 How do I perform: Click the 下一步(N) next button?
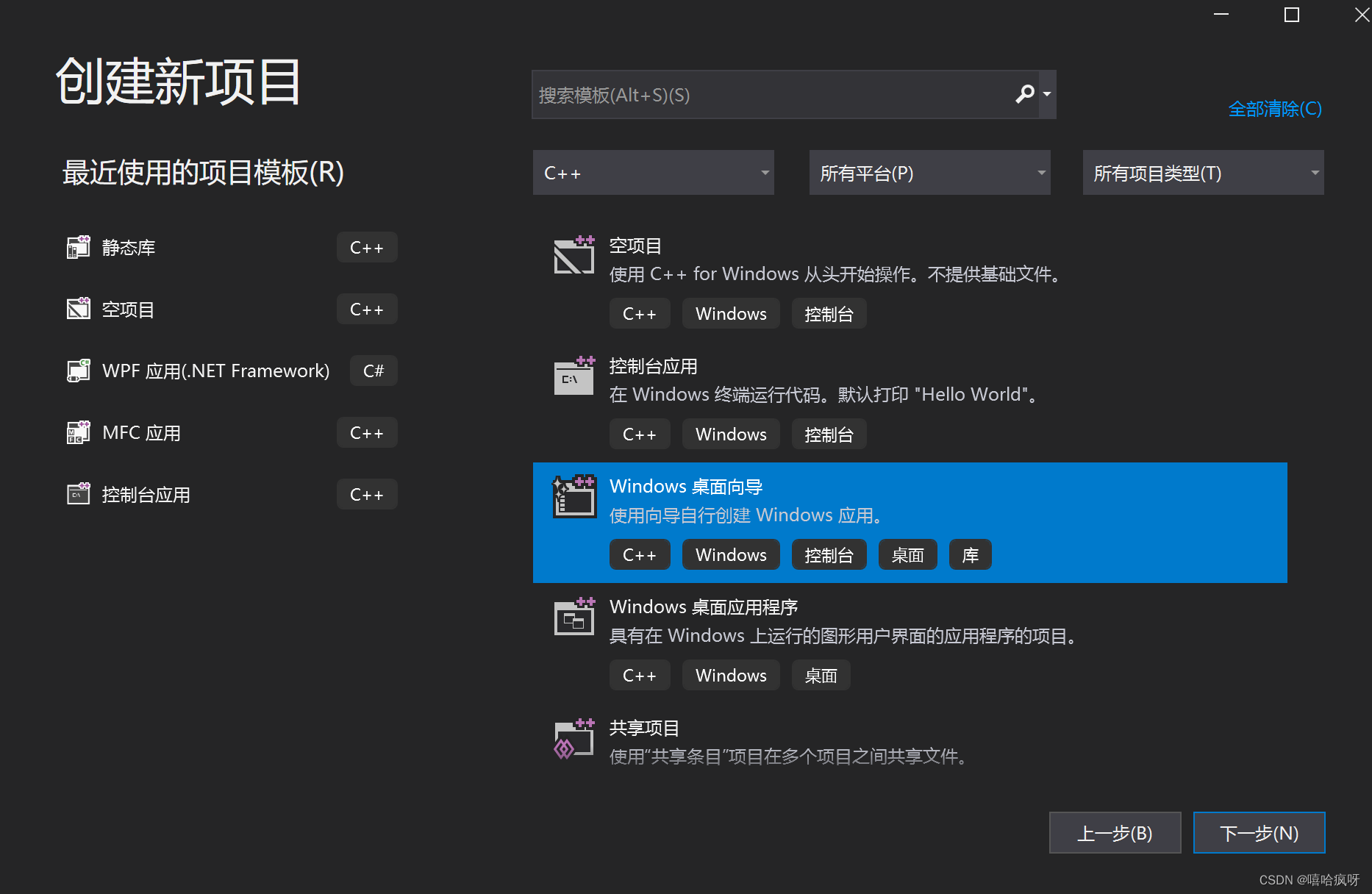point(1259,833)
